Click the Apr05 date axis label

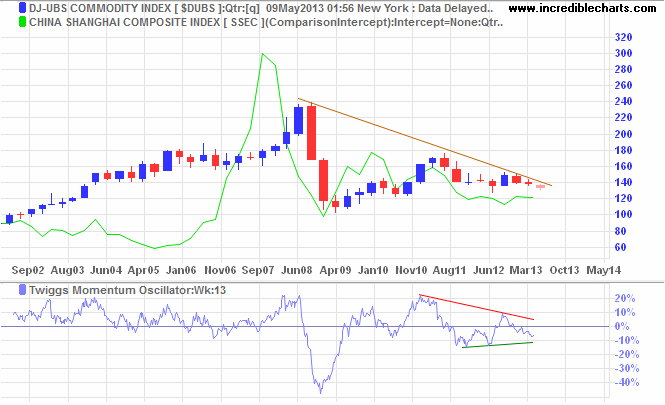click(x=143, y=270)
